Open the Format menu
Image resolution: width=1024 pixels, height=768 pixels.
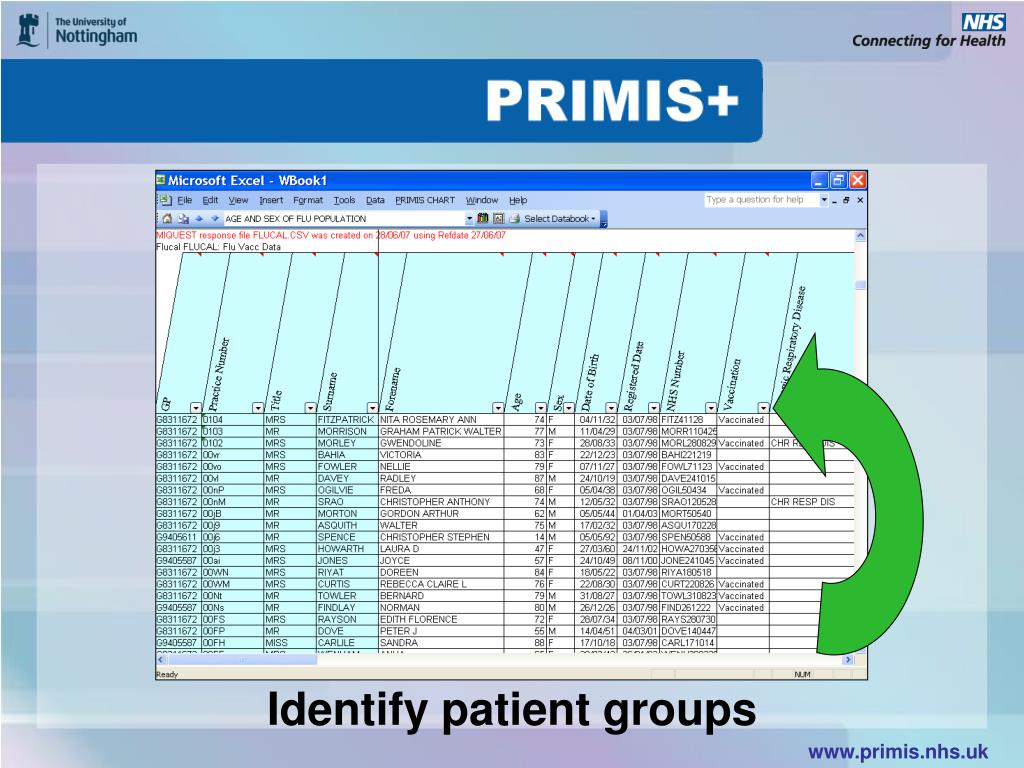(308, 200)
